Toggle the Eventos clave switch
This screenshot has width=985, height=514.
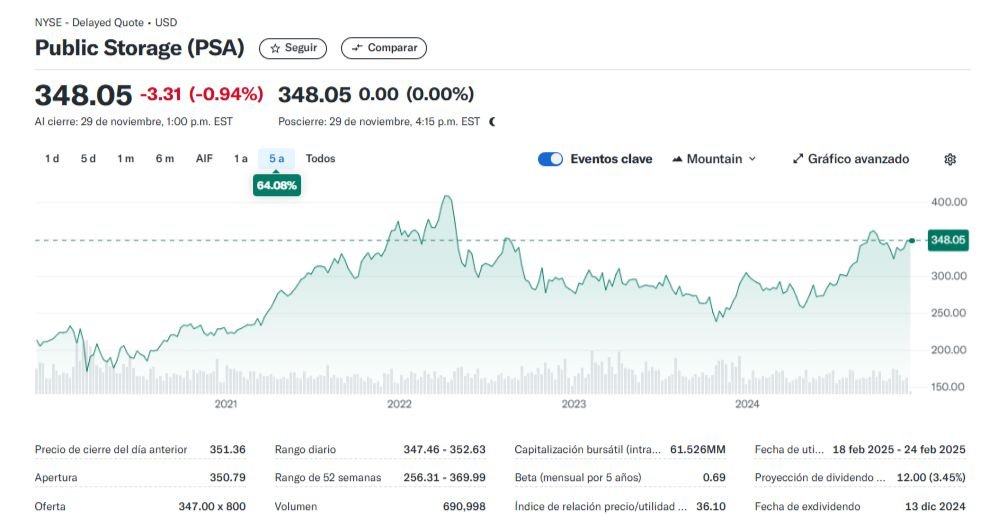coord(550,160)
